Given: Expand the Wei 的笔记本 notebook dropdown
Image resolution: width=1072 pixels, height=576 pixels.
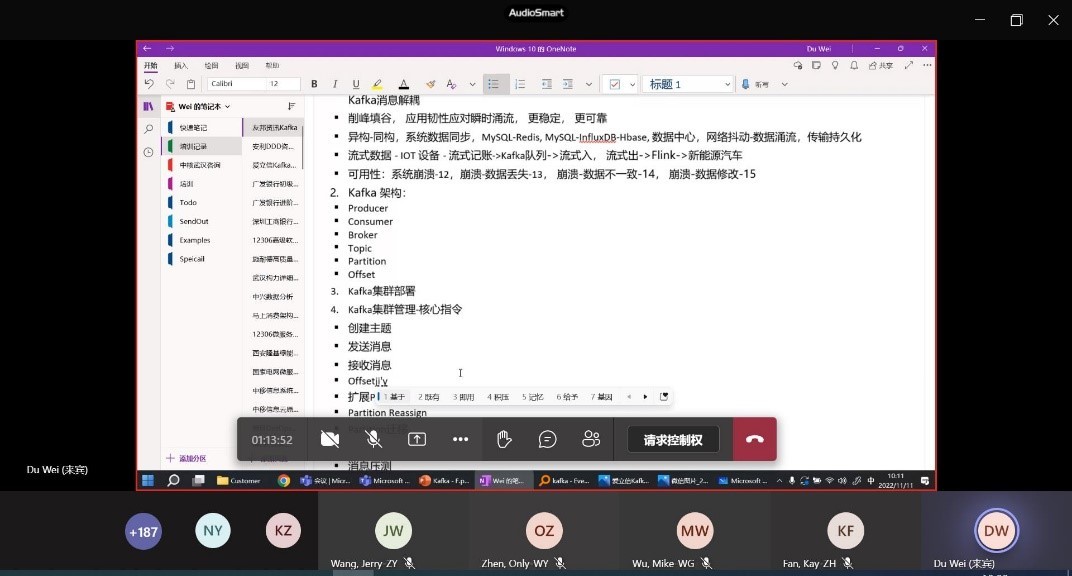Looking at the screenshot, I should [x=204, y=107].
